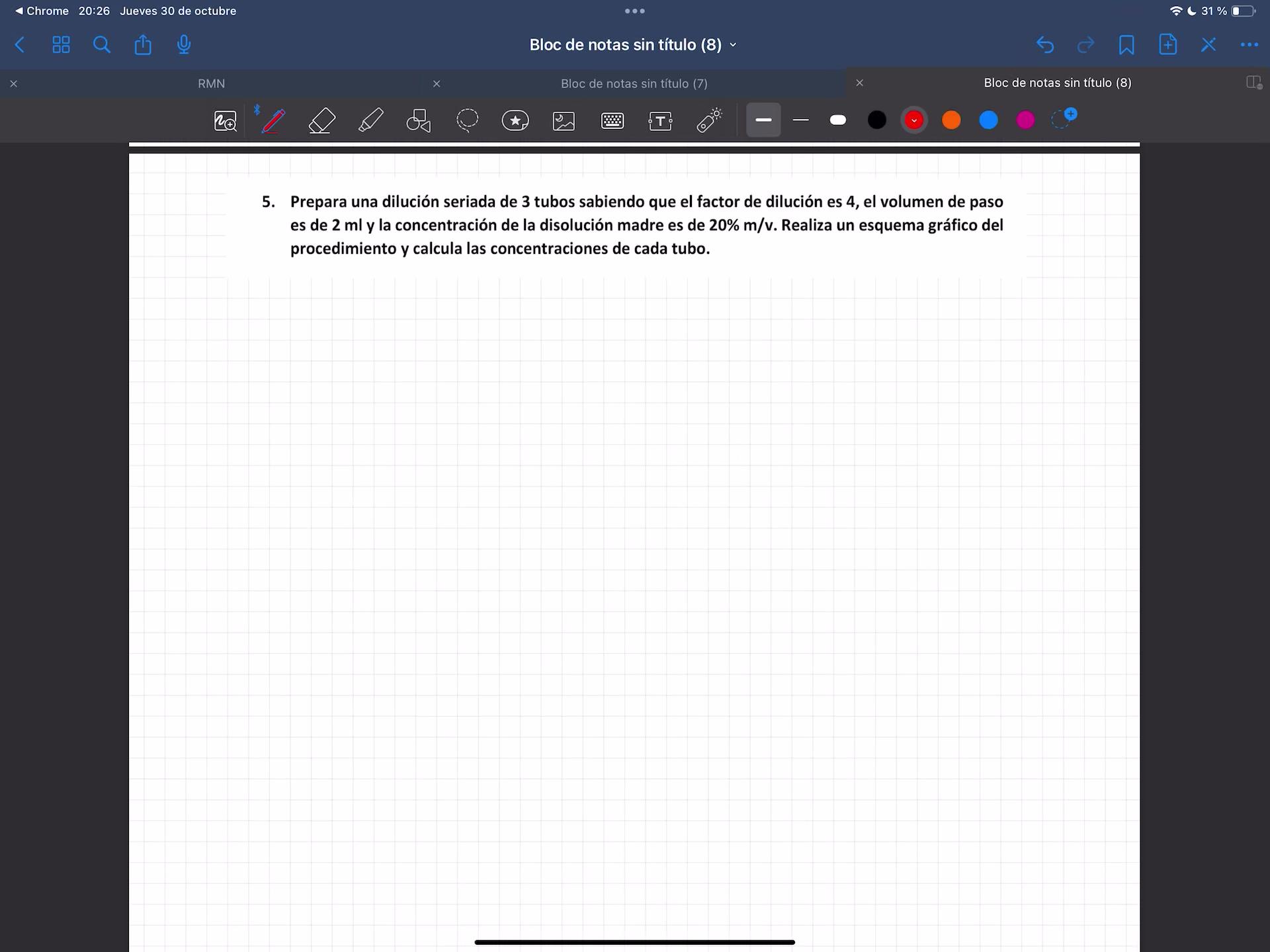Expand the notebook title dropdown
Viewport: 1270px width, 952px height.
point(733,45)
